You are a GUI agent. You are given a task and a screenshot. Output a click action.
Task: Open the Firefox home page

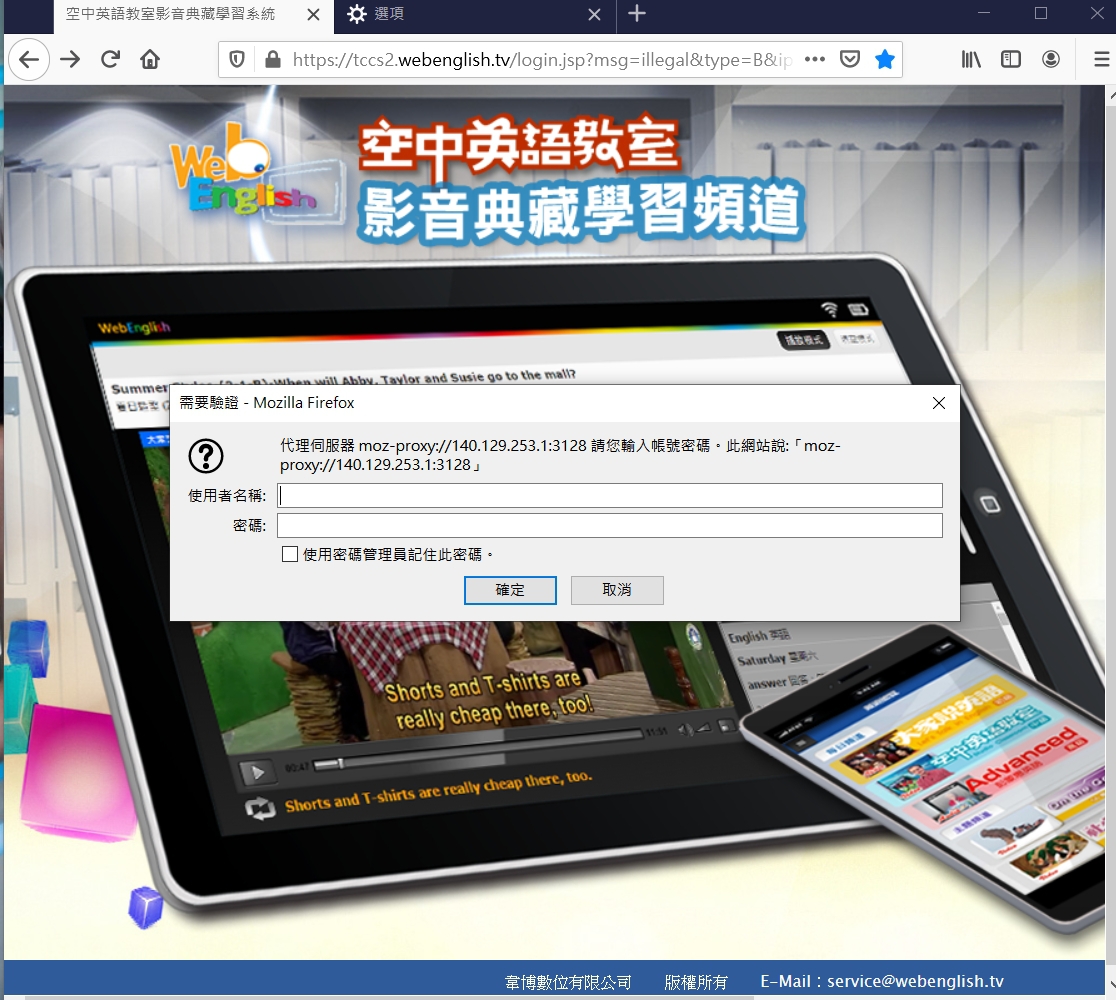click(150, 59)
